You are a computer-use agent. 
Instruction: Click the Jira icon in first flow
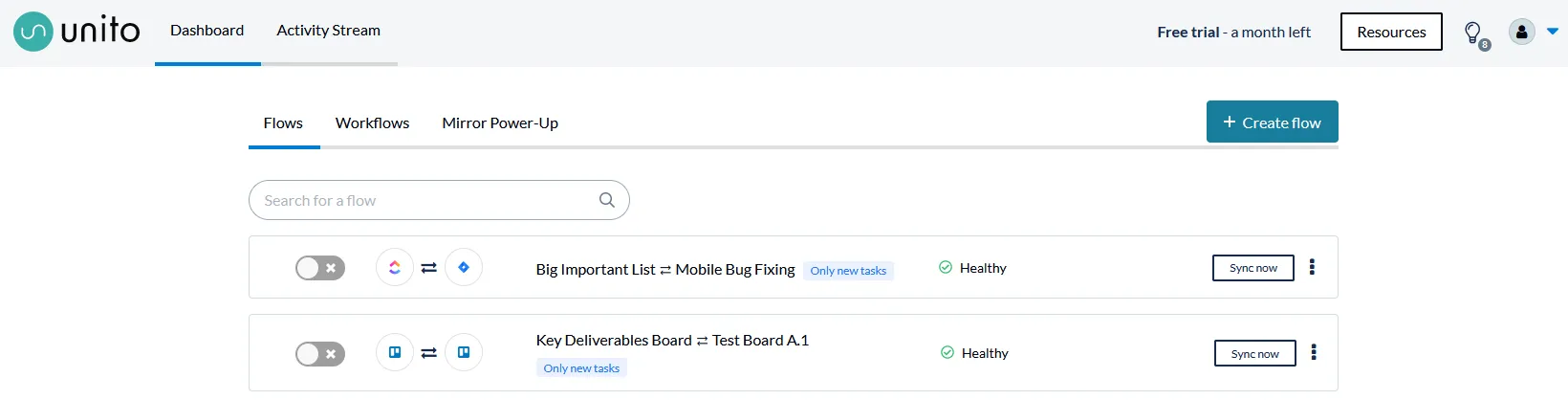(x=464, y=268)
